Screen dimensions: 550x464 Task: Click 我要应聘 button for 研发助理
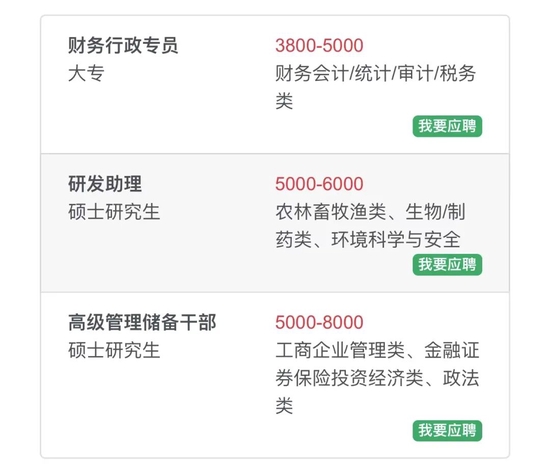tap(447, 264)
